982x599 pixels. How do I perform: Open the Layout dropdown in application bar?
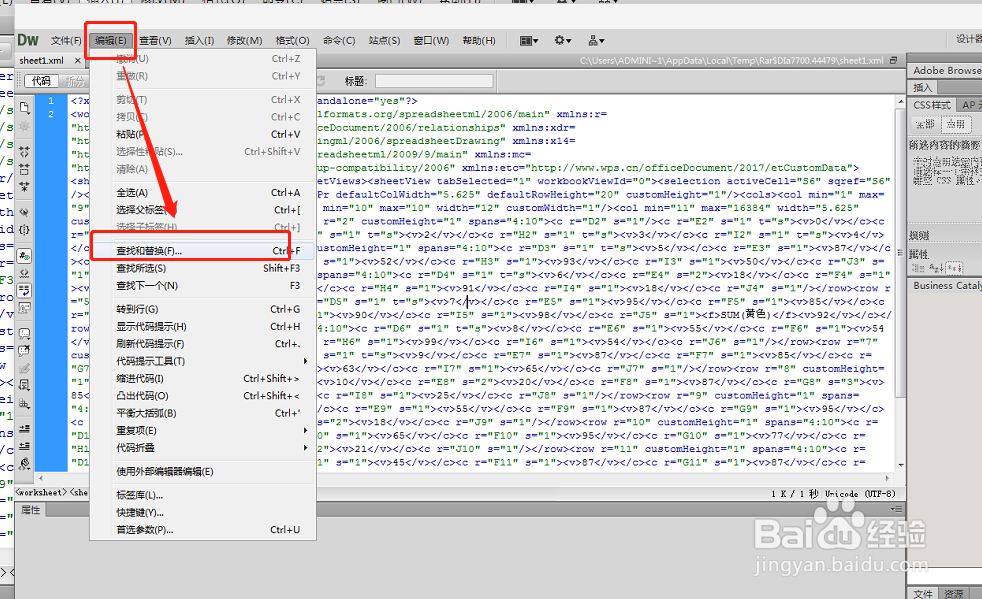(x=529, y=41)
